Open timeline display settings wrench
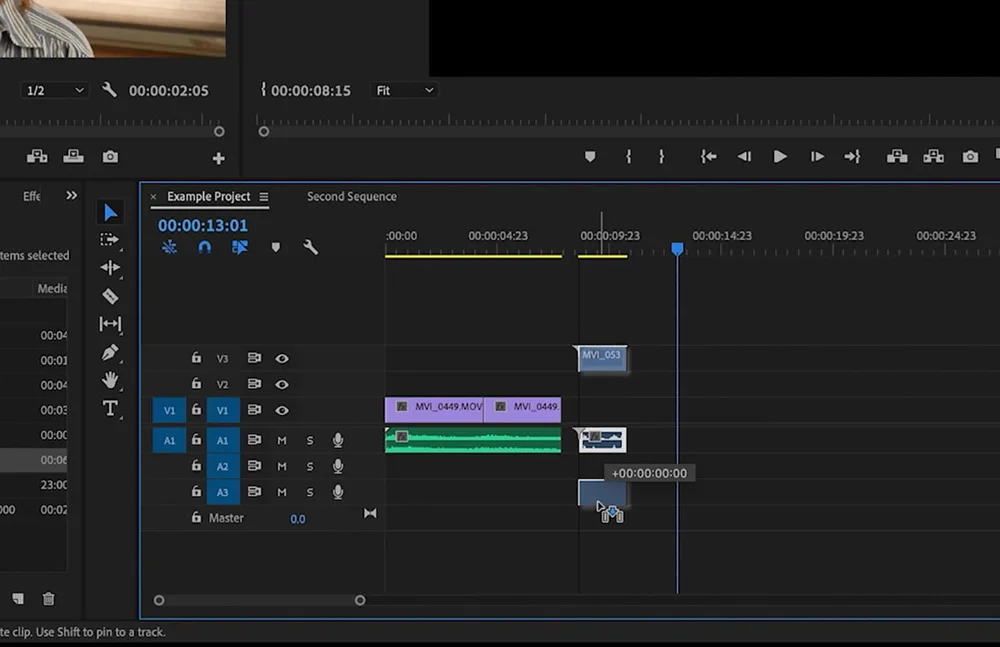The width and height of the screenshot is (1000, 647). [311, 247]
